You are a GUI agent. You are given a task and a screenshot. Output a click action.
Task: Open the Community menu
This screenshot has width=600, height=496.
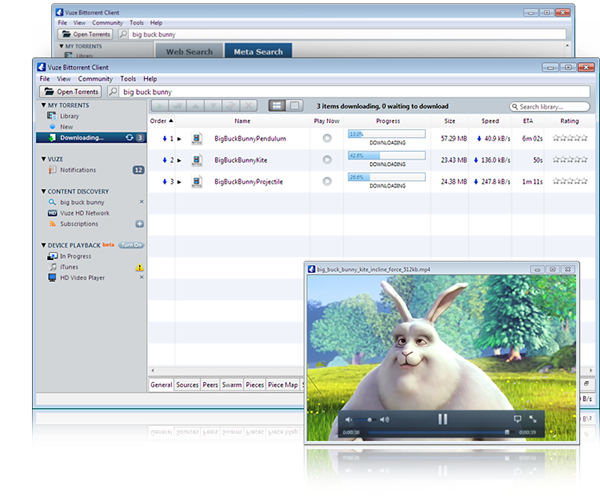coord(95,78)
